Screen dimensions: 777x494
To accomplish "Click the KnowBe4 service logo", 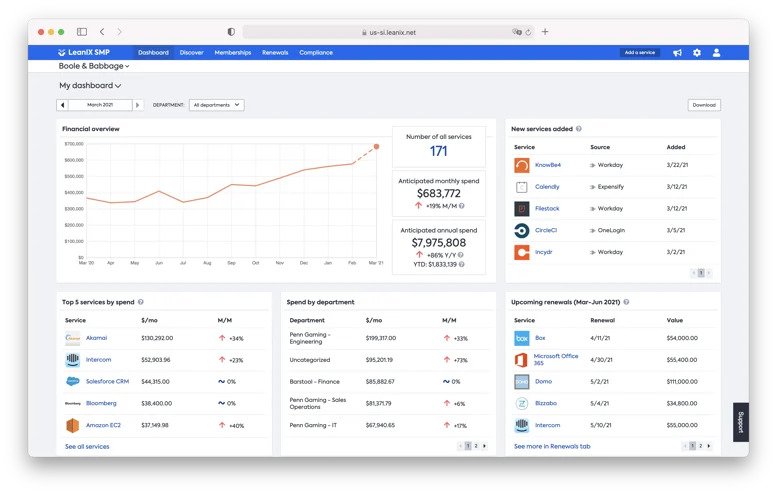I will tap(521, 165).
